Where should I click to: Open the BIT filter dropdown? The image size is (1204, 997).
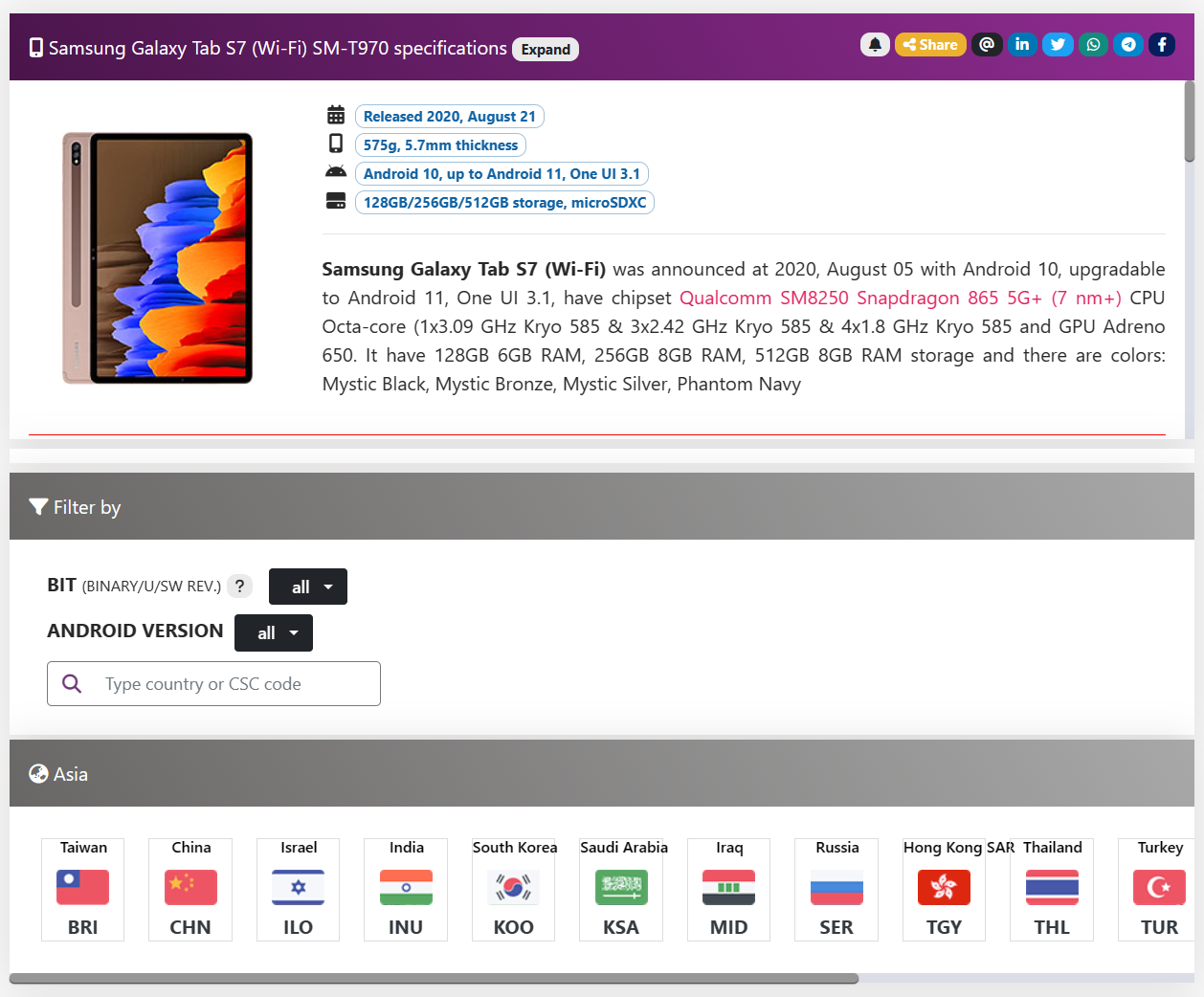[x=308, y=587]
